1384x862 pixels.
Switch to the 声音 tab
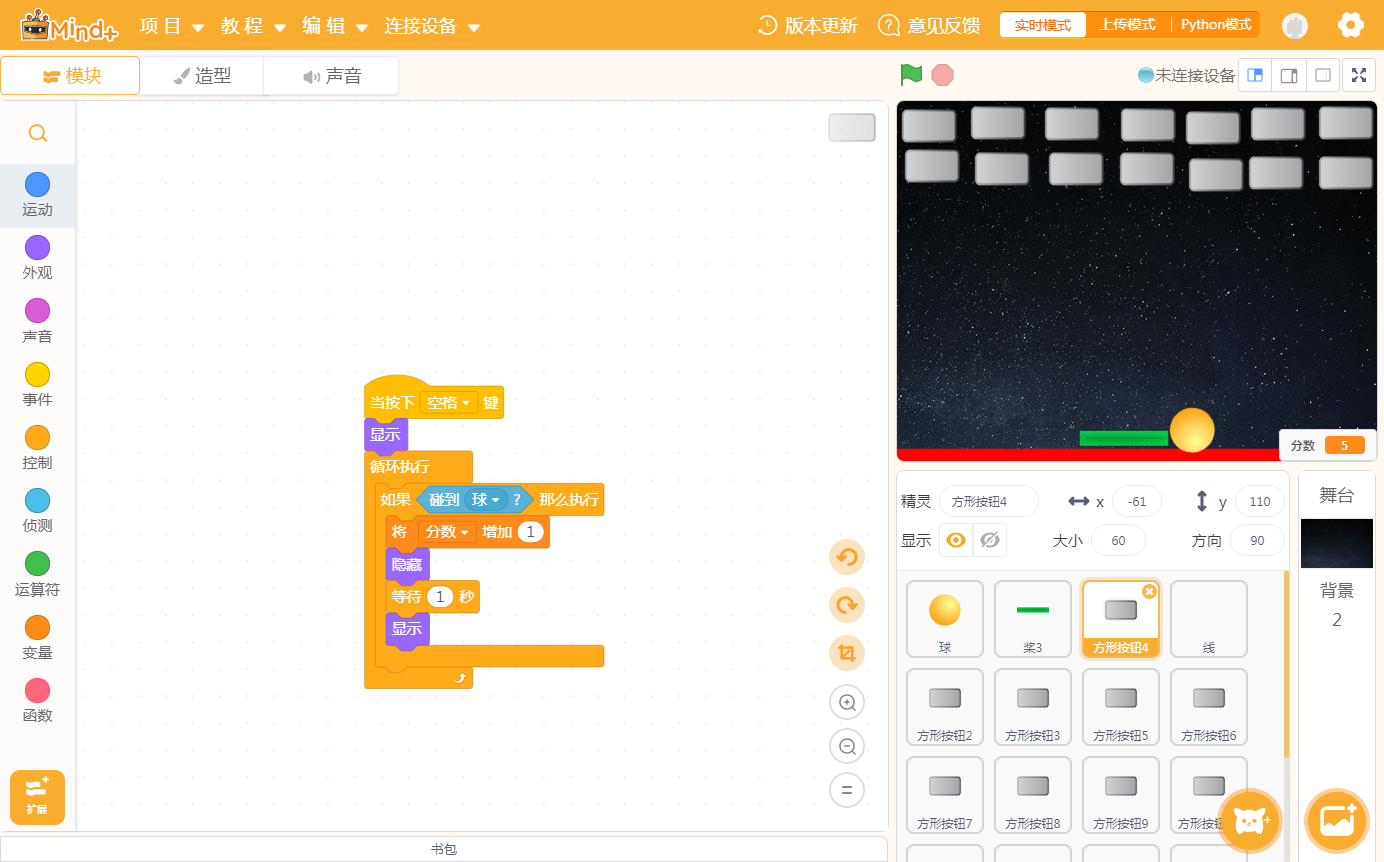tap(331, 76)
